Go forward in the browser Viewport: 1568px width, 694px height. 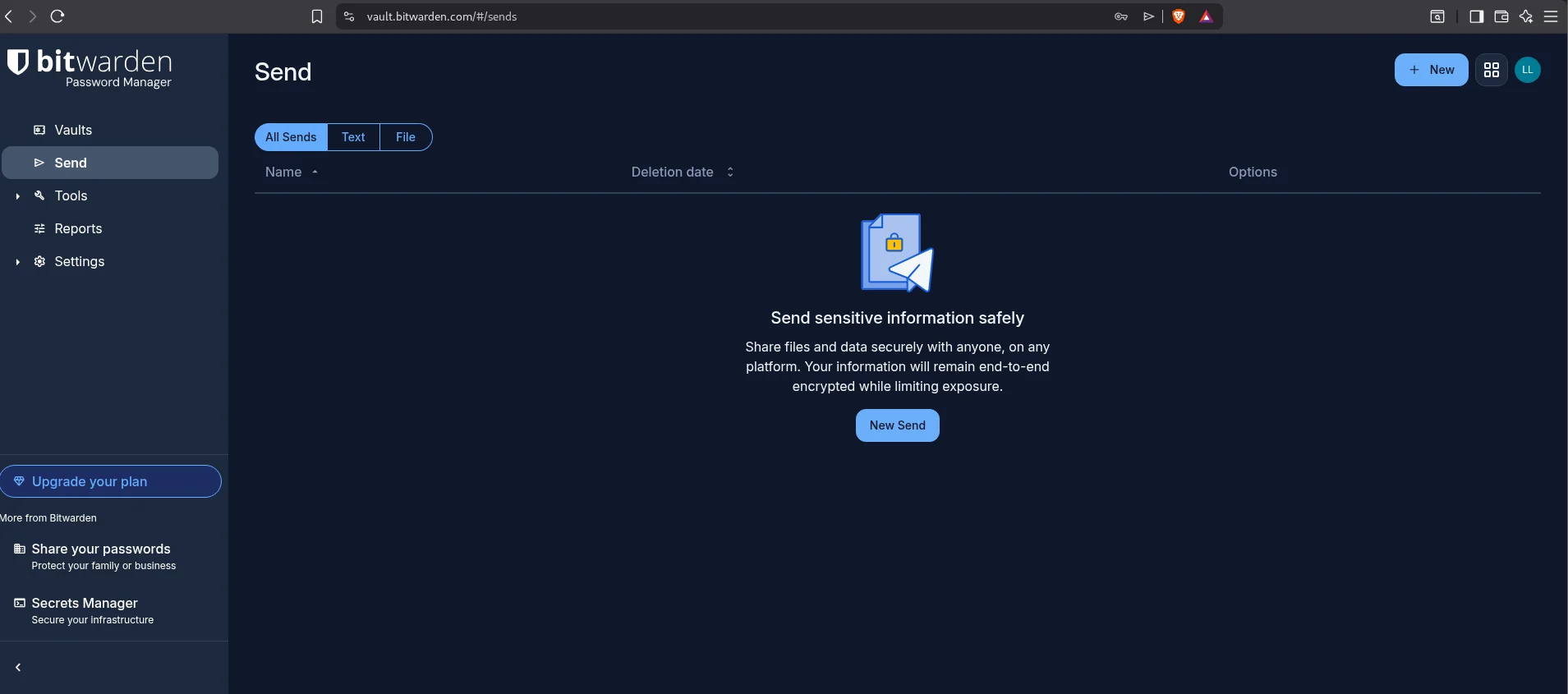(32, 16)
